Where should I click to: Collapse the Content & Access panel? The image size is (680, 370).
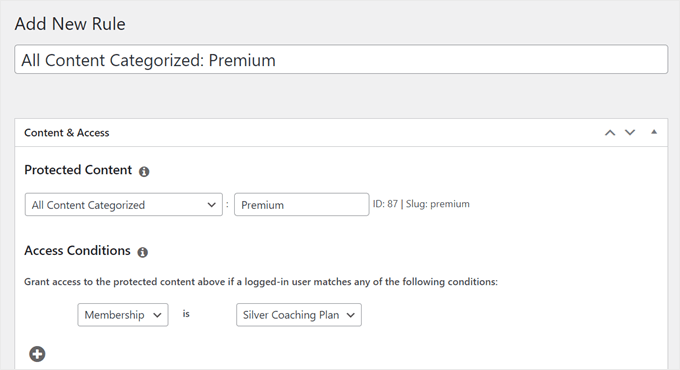point(654,132)
